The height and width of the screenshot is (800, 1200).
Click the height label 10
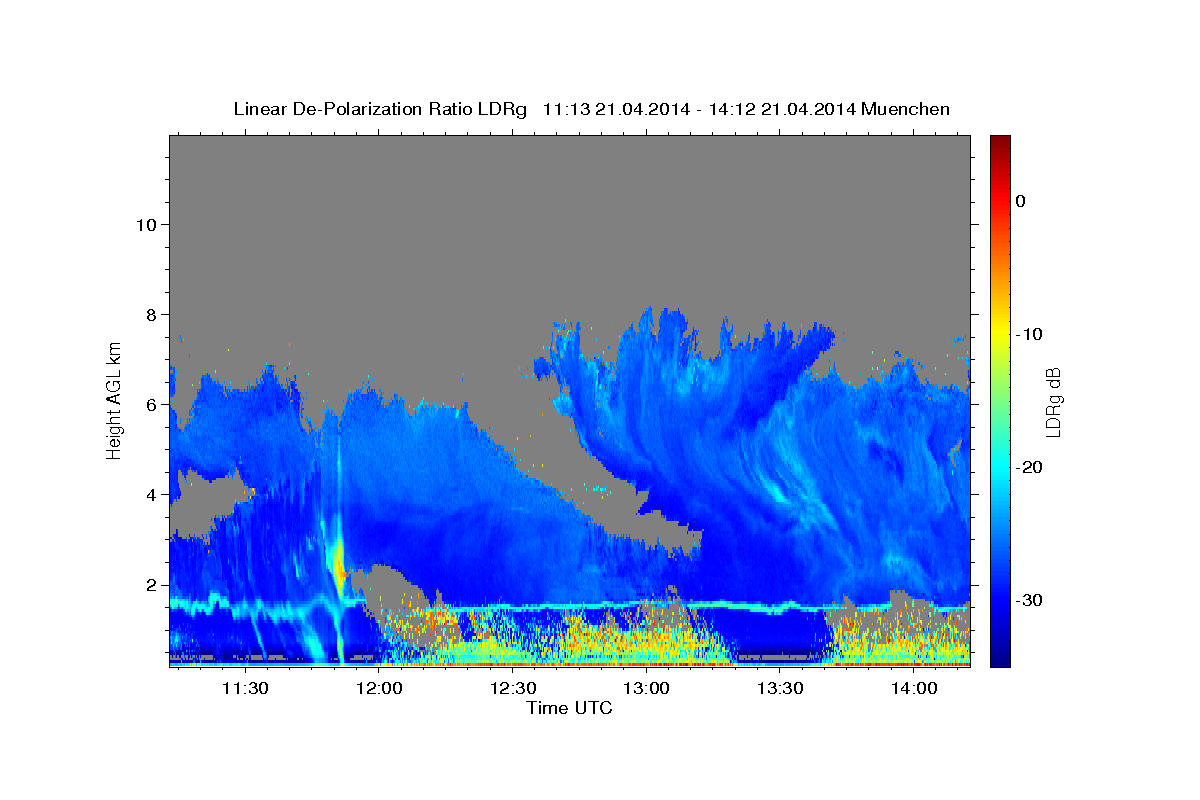(144, 224)
